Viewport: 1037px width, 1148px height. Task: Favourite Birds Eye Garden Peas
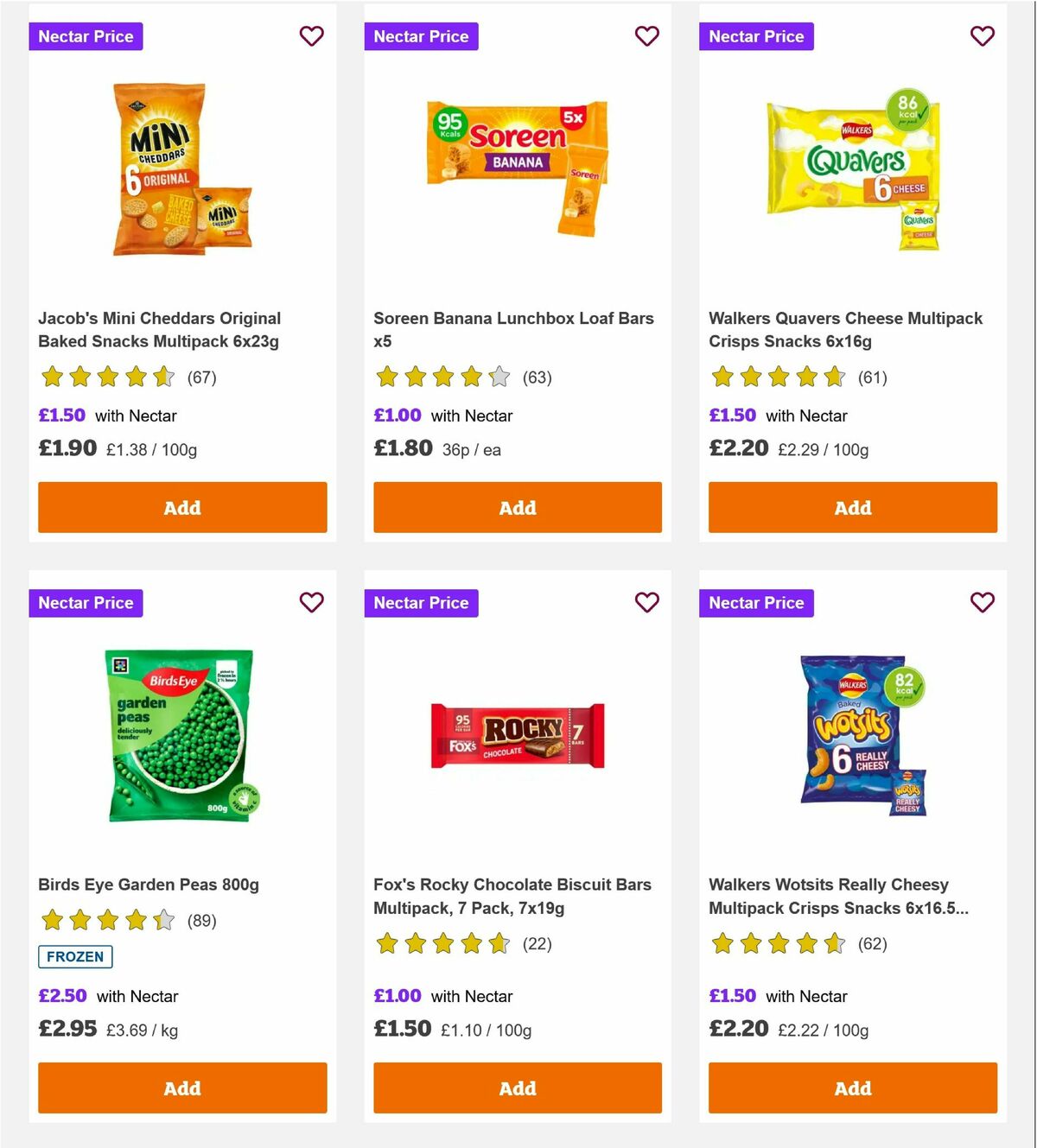(311, 602)
